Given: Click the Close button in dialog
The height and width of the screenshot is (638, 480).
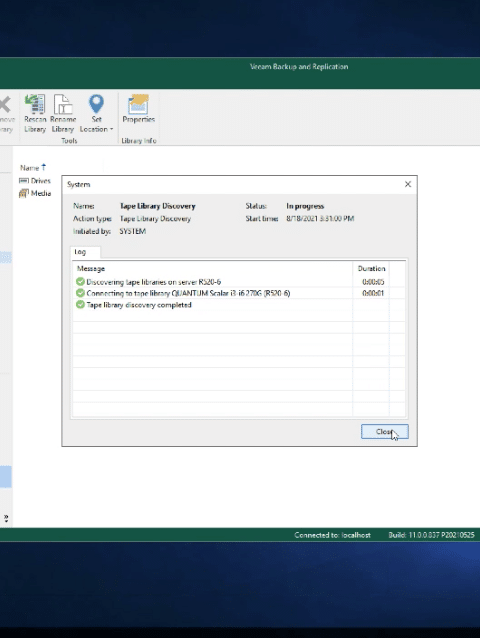Looking at the screenshot, I should point(384,432).
